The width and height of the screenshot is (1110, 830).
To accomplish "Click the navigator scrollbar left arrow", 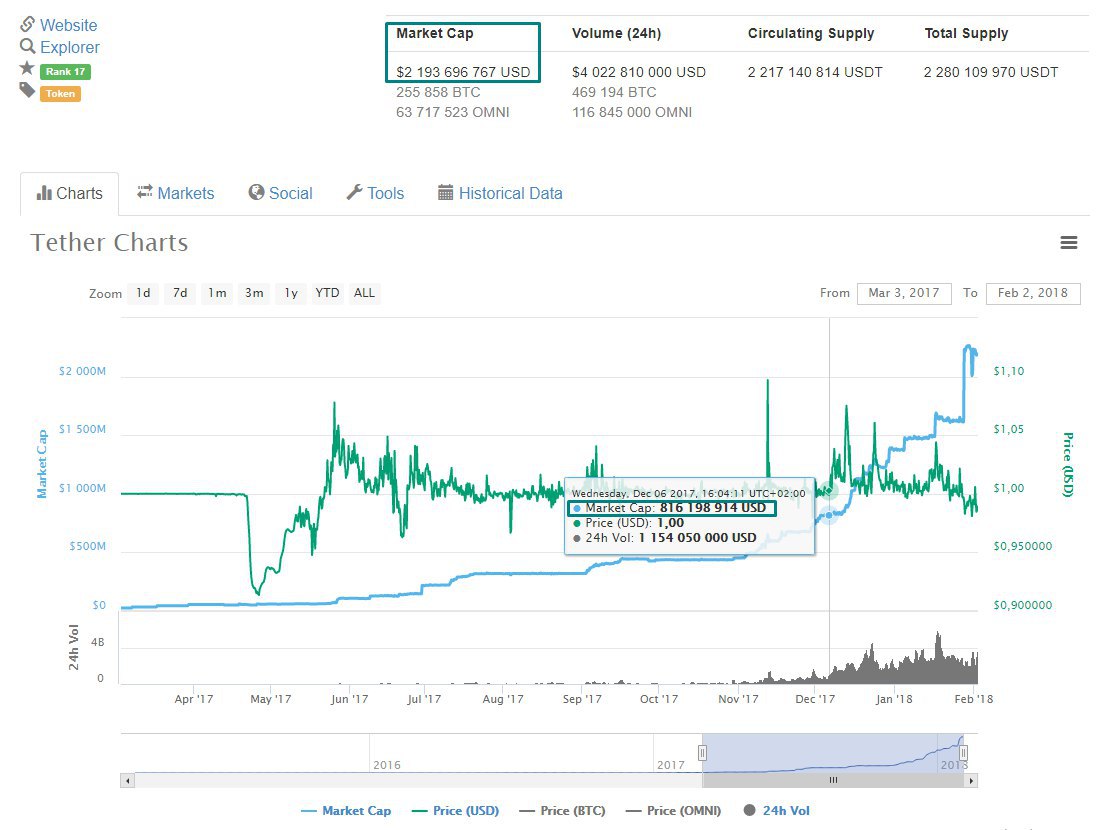I will click(127, 780).
